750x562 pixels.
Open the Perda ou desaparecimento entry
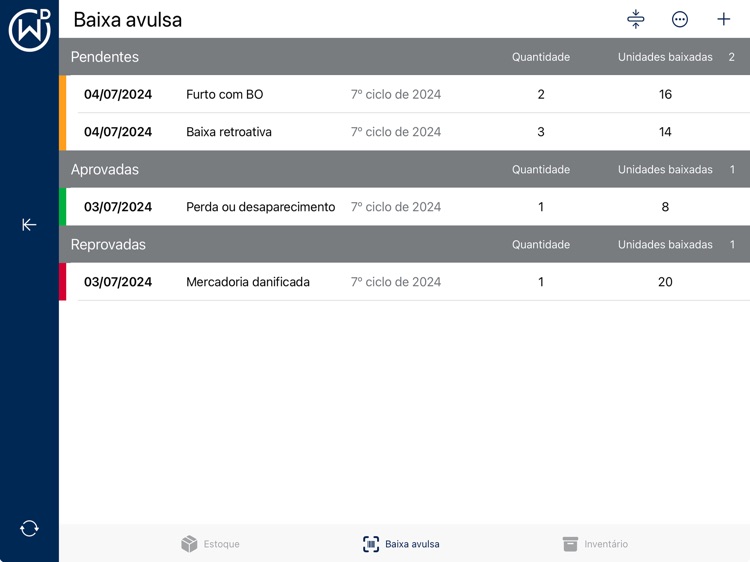click(x=404, y=207)
